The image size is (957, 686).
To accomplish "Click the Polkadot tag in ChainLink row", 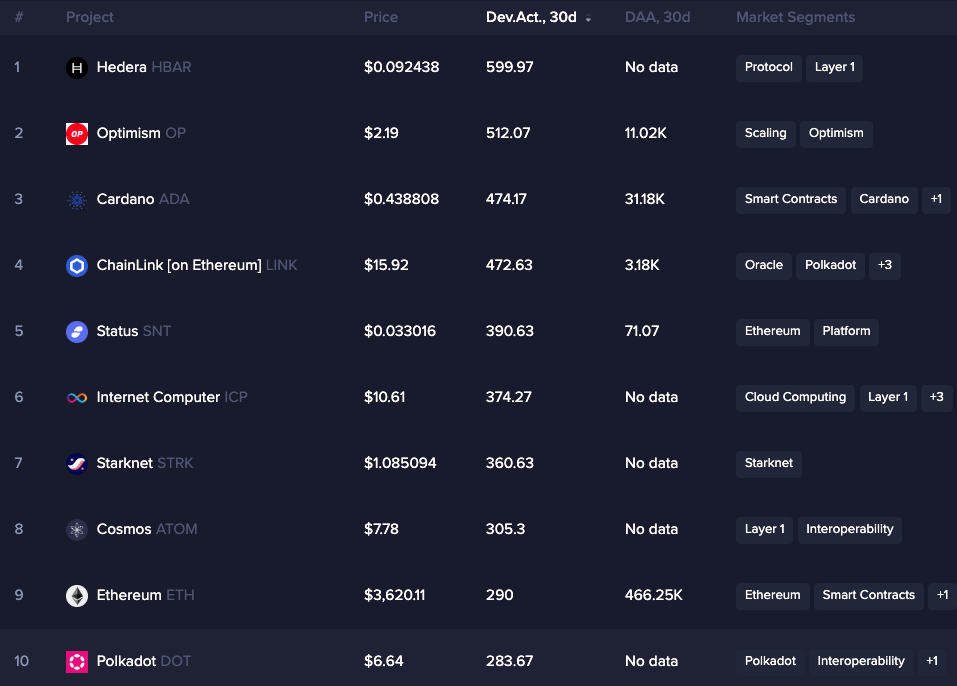I will [x=830, y=265].
